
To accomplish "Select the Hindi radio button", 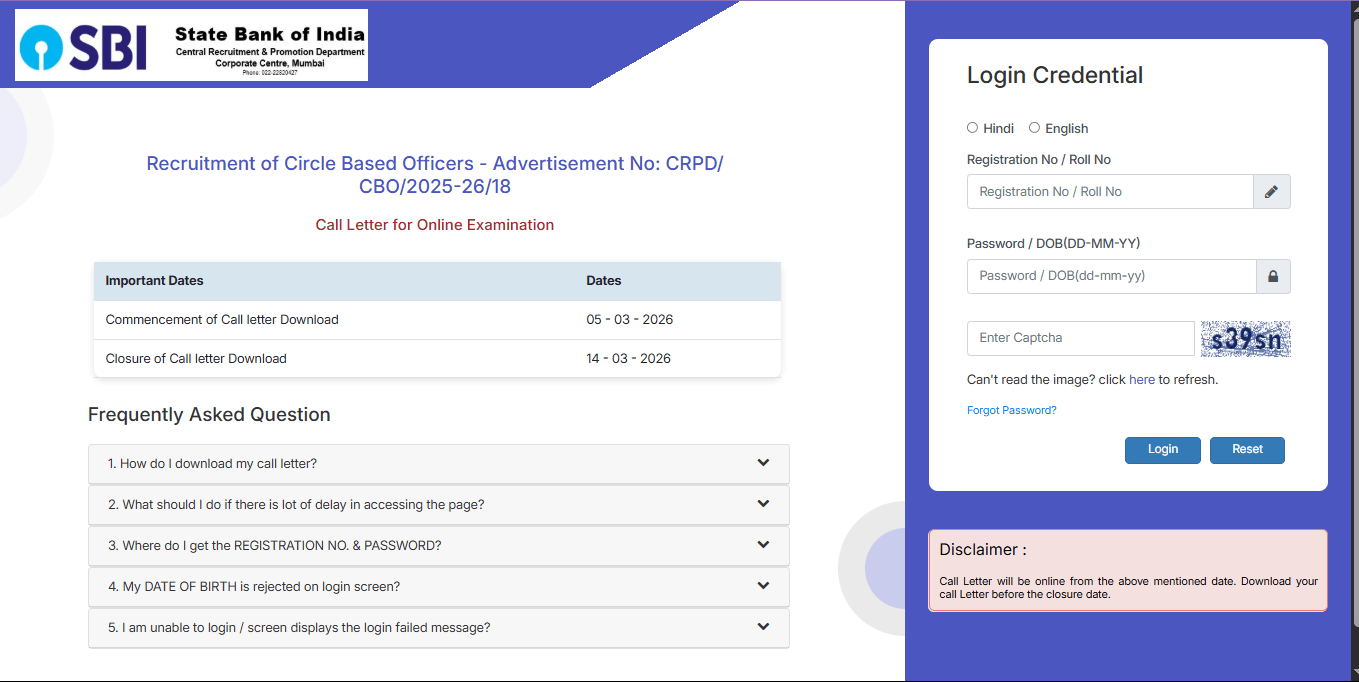I will pyautogui.click(x=972, y=127).
